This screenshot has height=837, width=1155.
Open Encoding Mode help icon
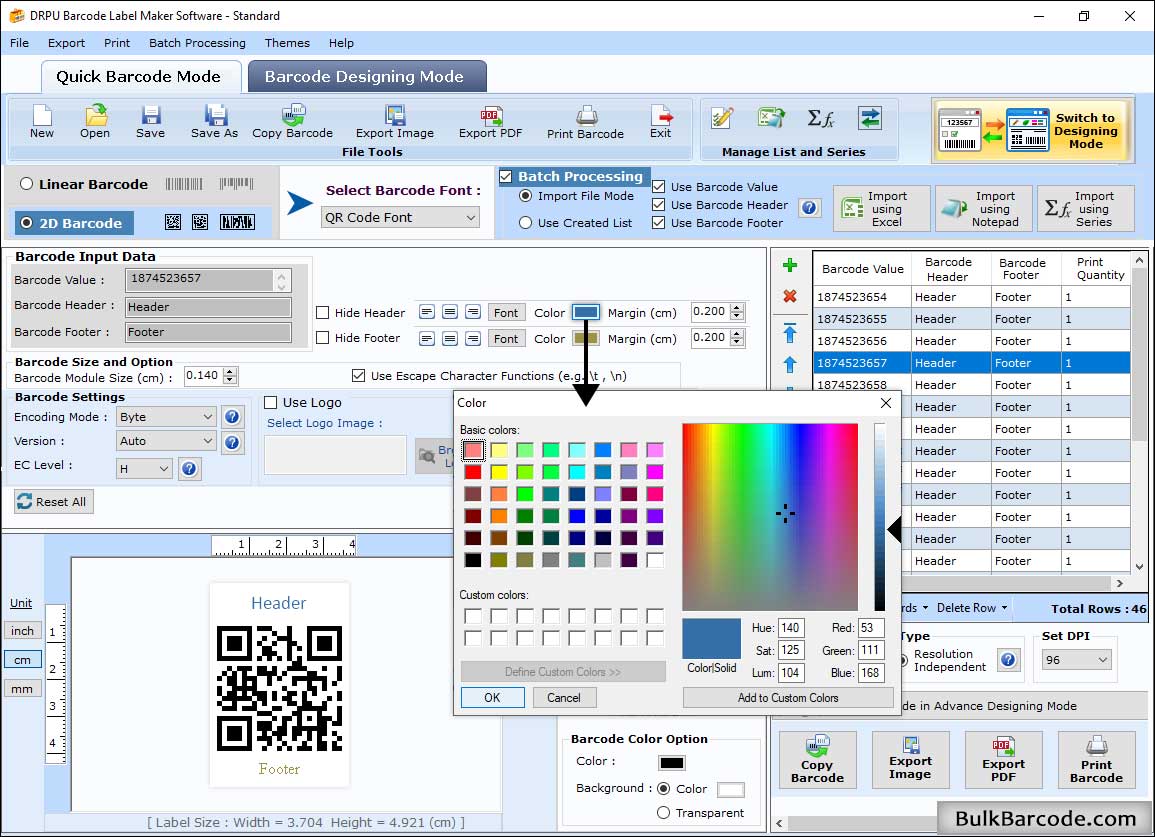[x=232, y=417]
